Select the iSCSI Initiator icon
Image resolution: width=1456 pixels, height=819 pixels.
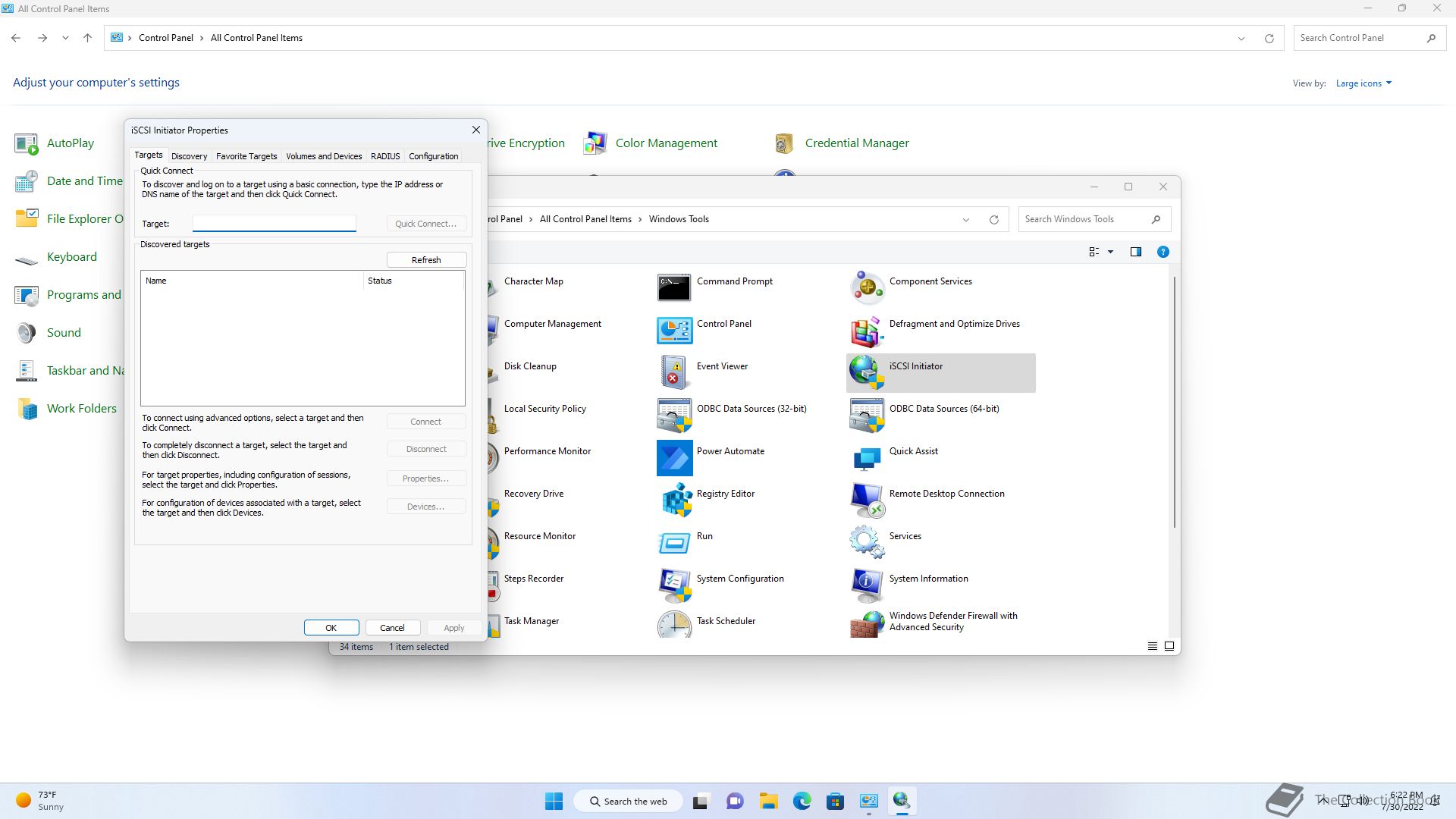click(867, 373)
